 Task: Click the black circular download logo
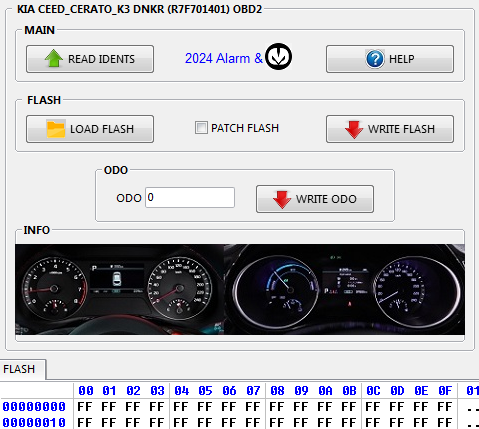coord(278,57)
